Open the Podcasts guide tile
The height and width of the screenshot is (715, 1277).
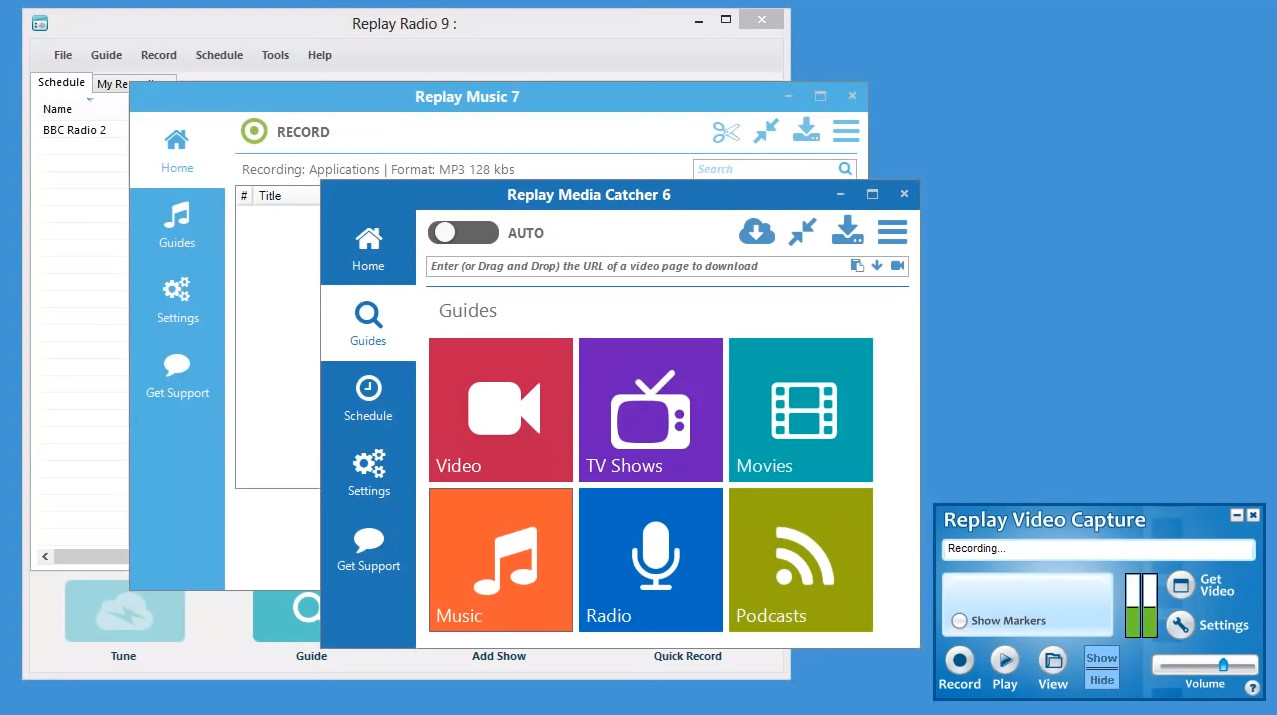(801, 560)
